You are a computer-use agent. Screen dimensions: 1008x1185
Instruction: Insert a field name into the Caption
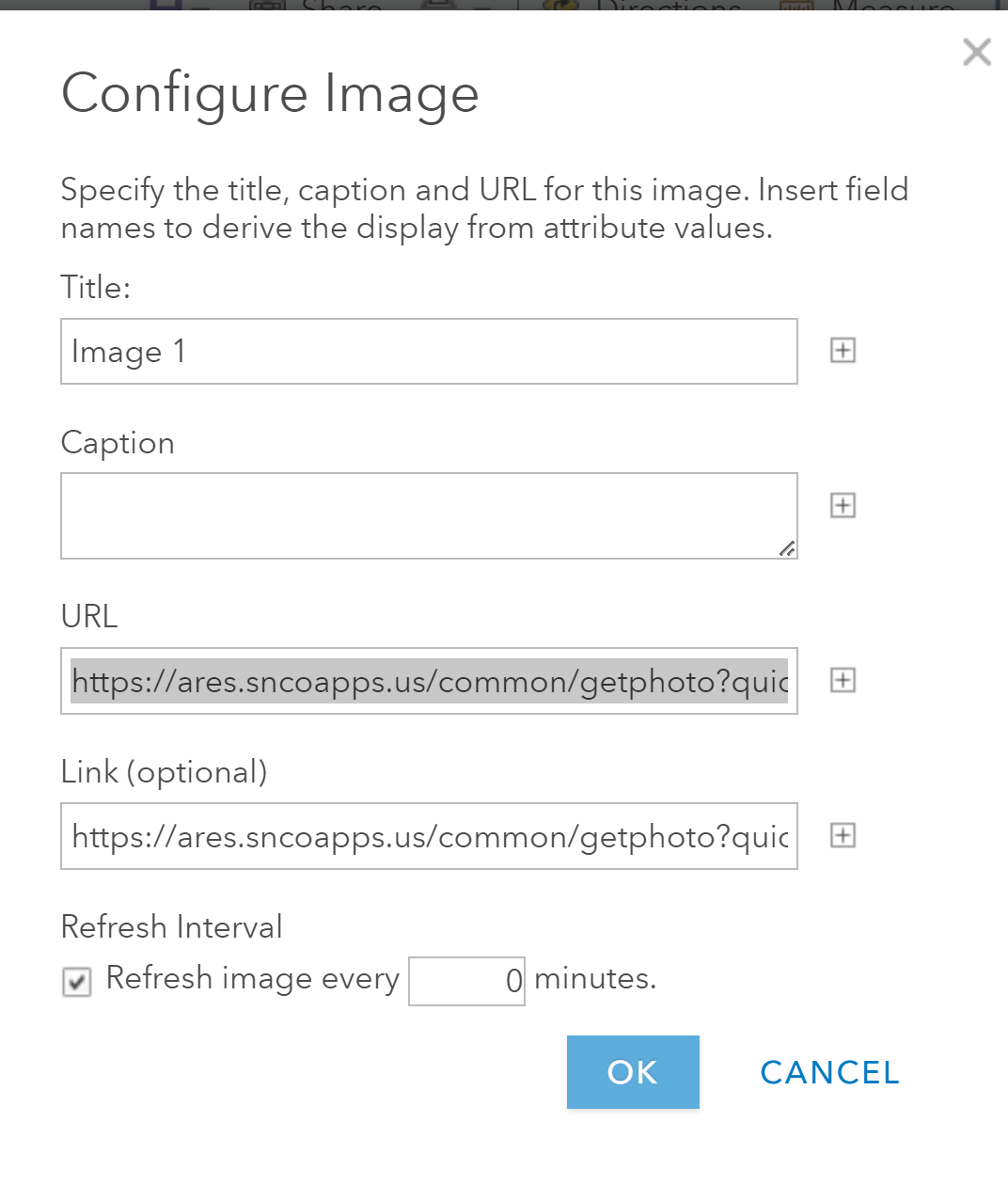click(843, 505)
